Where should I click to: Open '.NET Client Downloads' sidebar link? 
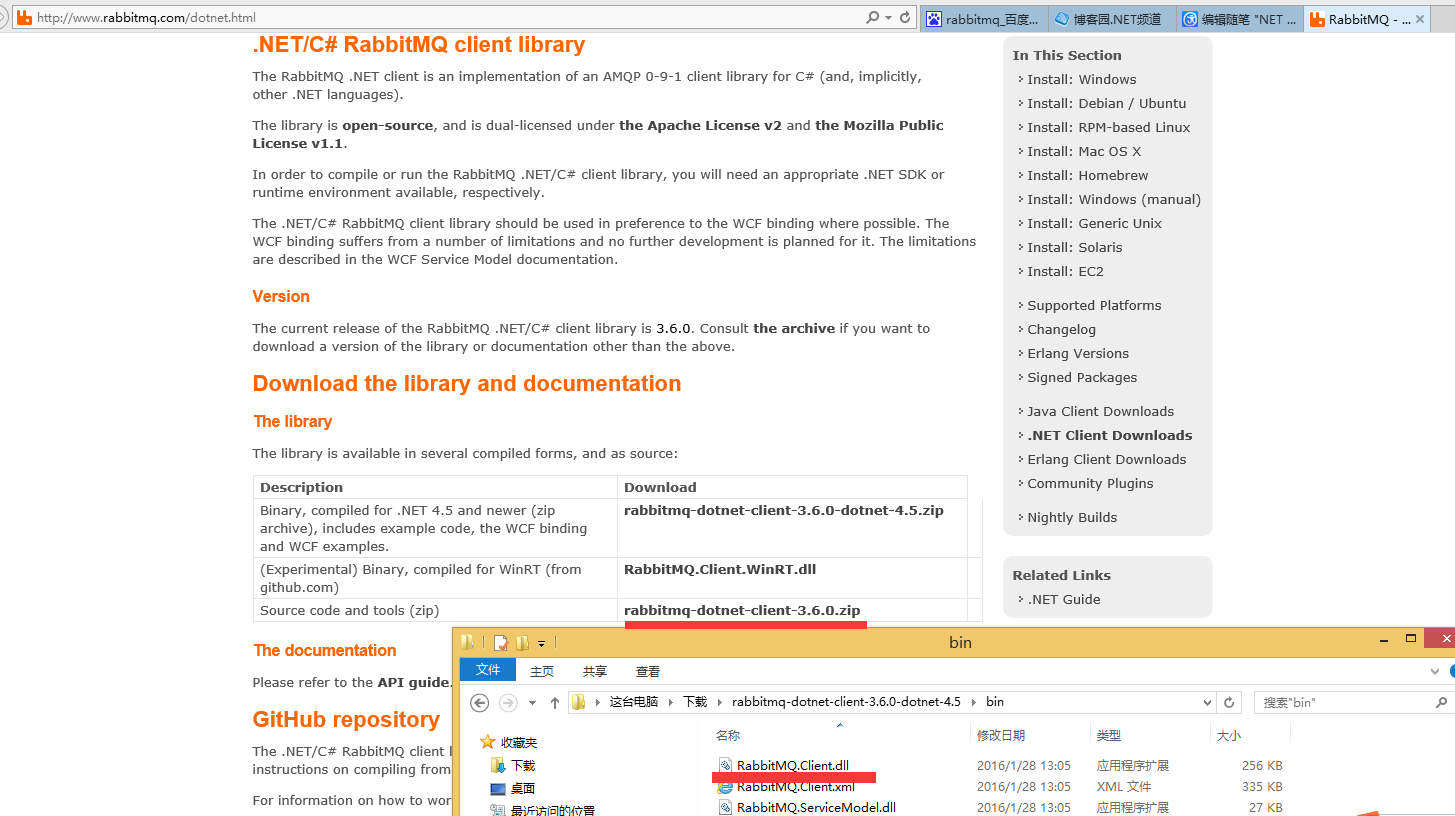pyautogui.click(x=1109, y=436)
